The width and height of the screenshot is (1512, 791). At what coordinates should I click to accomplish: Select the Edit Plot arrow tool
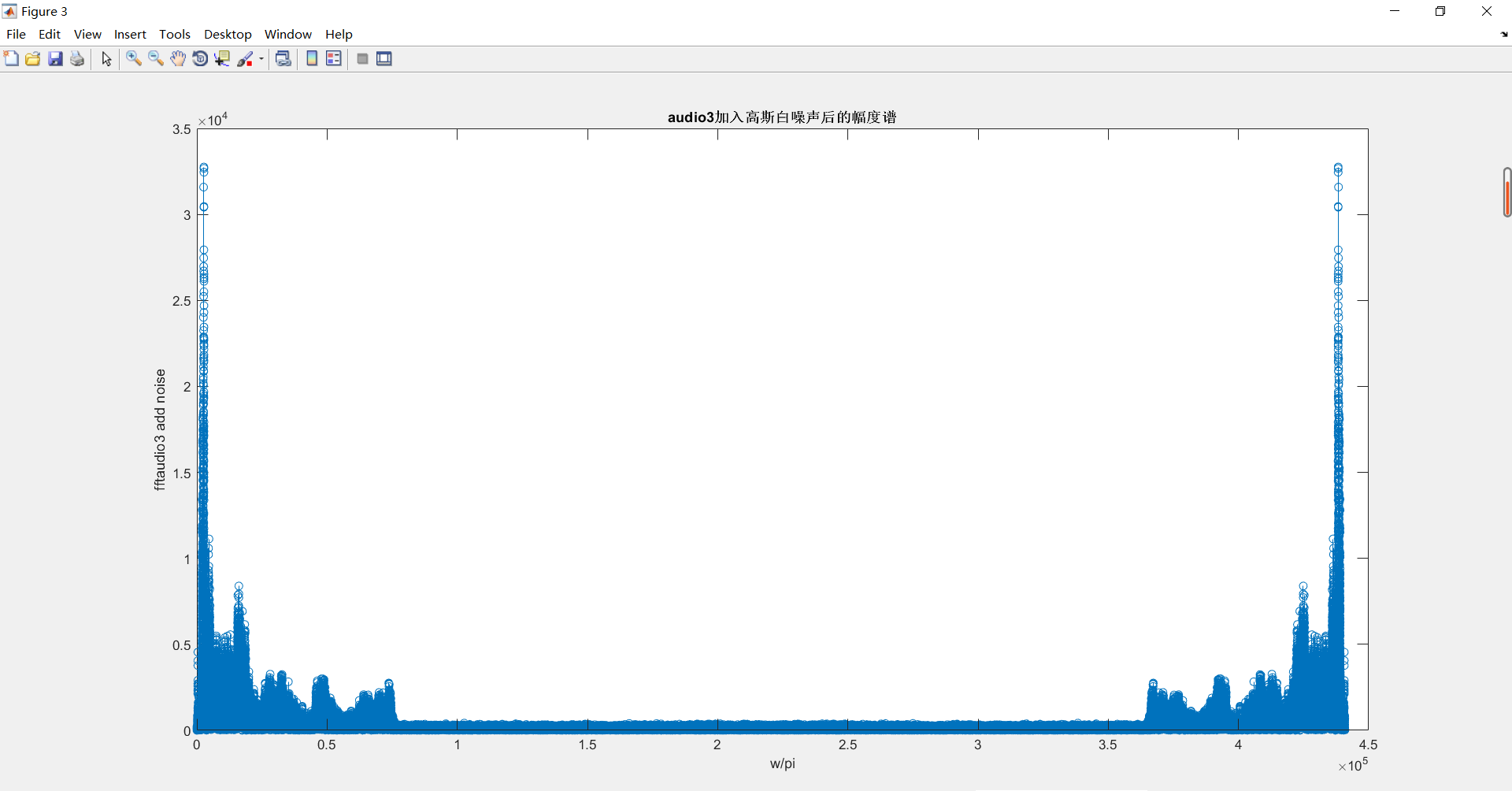pyautogui.click(x=106, y=59)
